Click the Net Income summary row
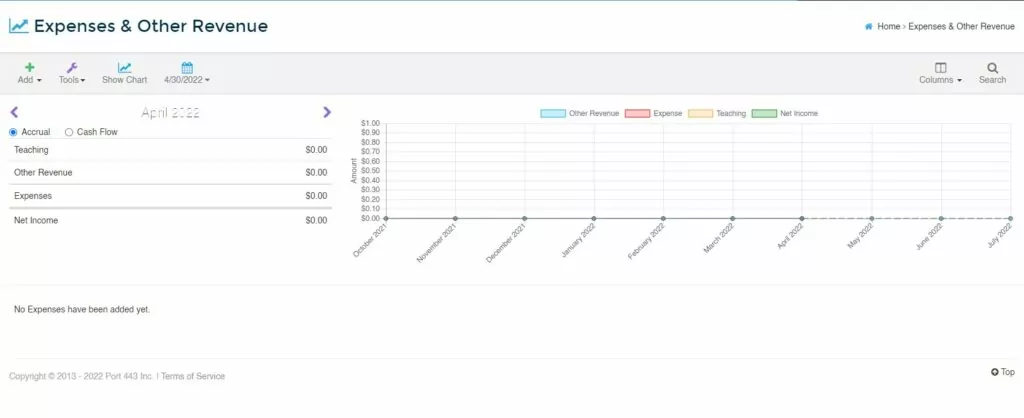Viewport: 1024px width, 418px height. [170, 220]
